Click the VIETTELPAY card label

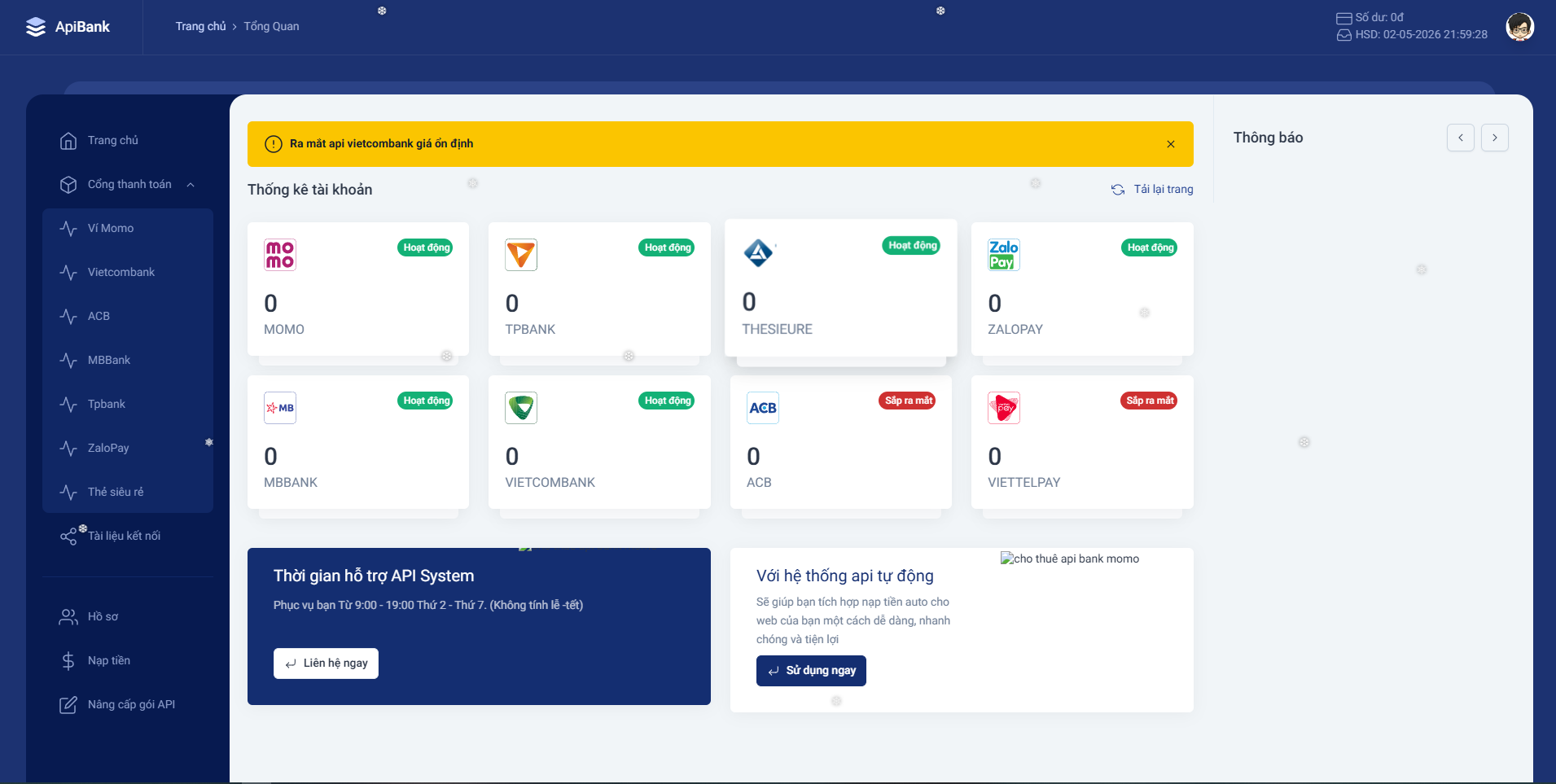click(x=1024, y=483)
